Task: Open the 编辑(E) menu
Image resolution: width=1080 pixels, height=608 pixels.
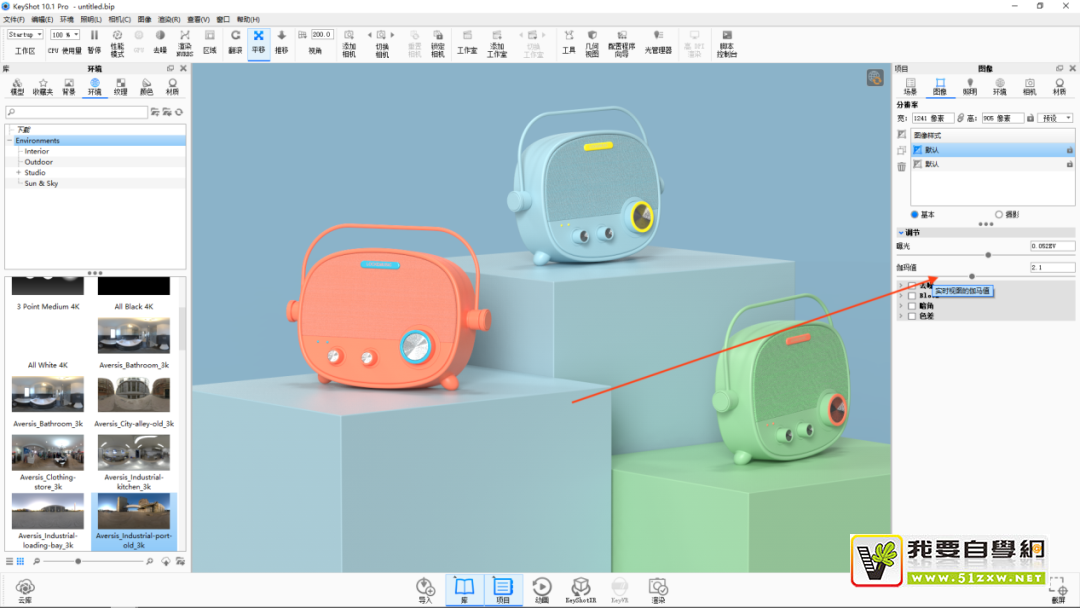Action: pos(42,19)
